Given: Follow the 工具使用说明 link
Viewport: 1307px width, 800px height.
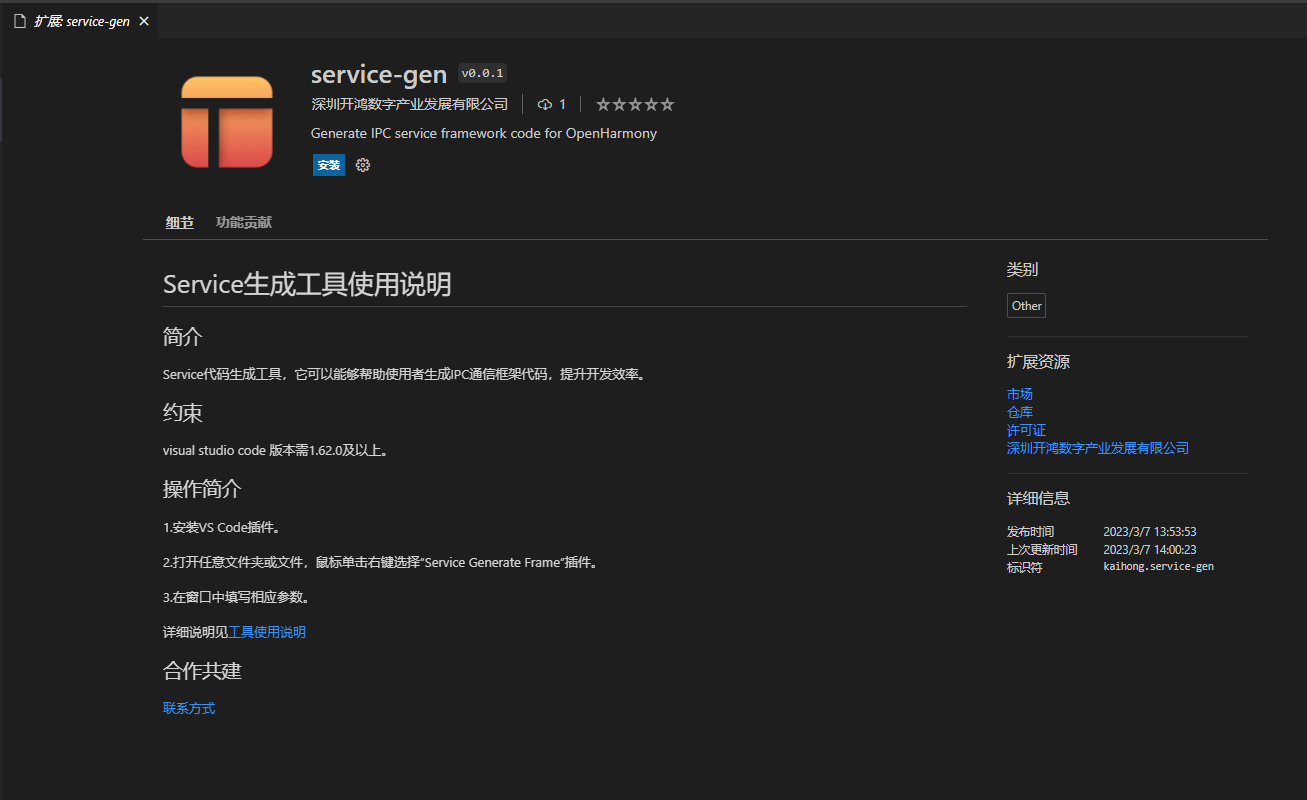Looking at the screenshot, I should (x=267, y=632).
